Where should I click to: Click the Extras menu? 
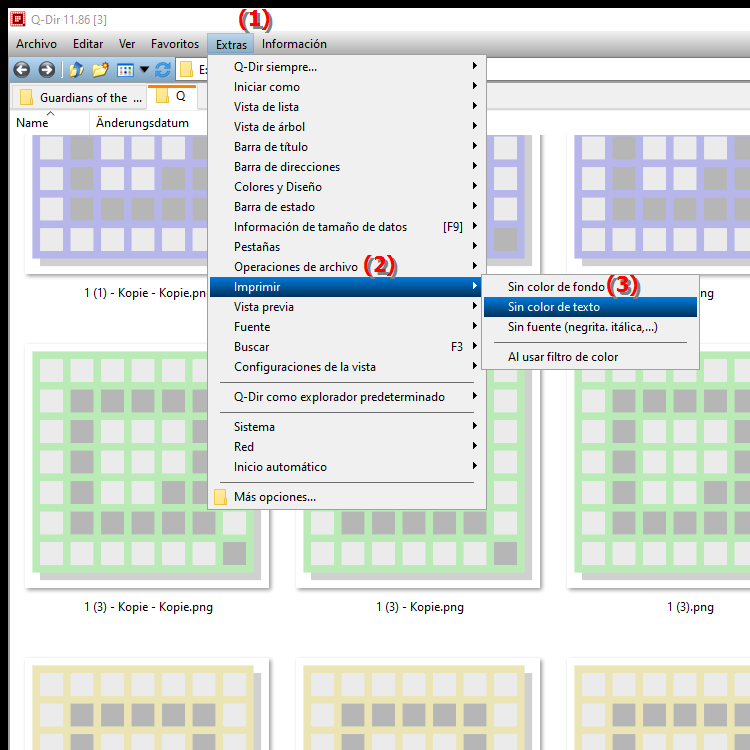(x=231, y=44)
